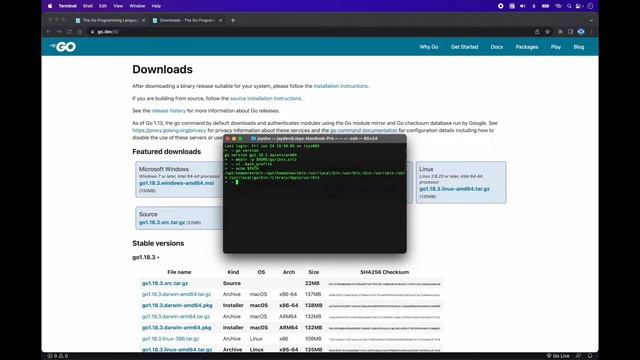The width and height of the screenshot is (640, 360).
Task: Download go1.18.3.darwin-amd64.pkg installer
Action: tap(177, 305)
